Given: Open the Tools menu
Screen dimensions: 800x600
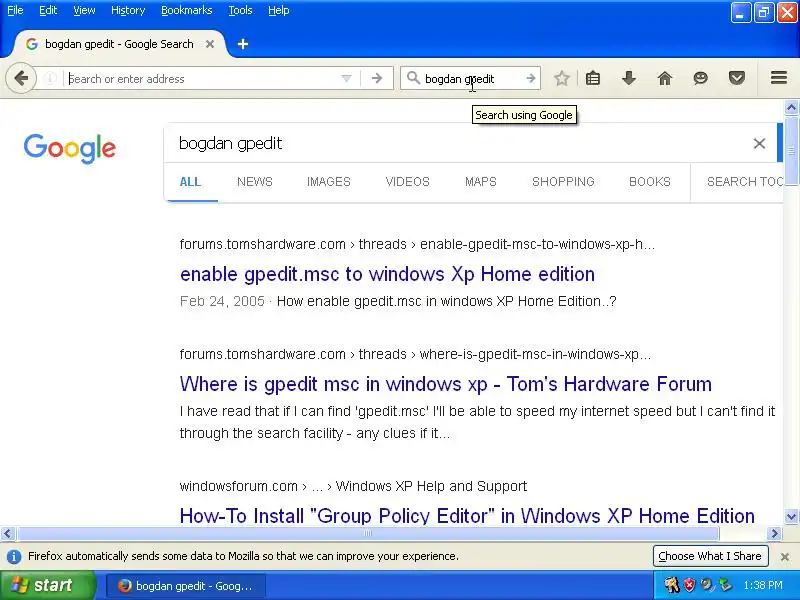Looking at the screenshot, I should 240,10.
